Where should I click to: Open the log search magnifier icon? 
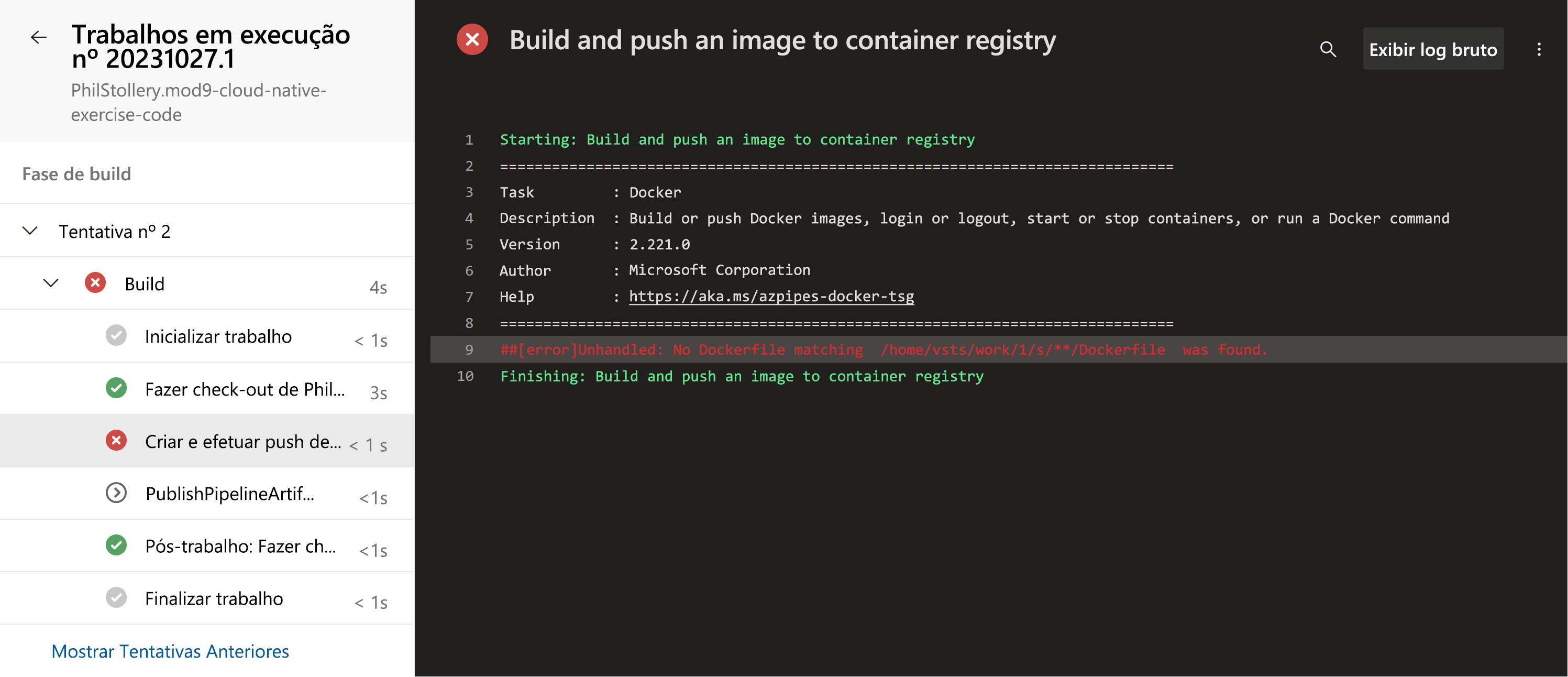click(x=1328, y=49)
